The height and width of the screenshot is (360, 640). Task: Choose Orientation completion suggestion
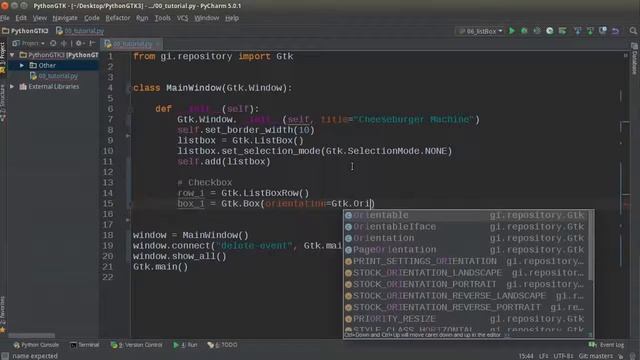(x=465, y=238)
